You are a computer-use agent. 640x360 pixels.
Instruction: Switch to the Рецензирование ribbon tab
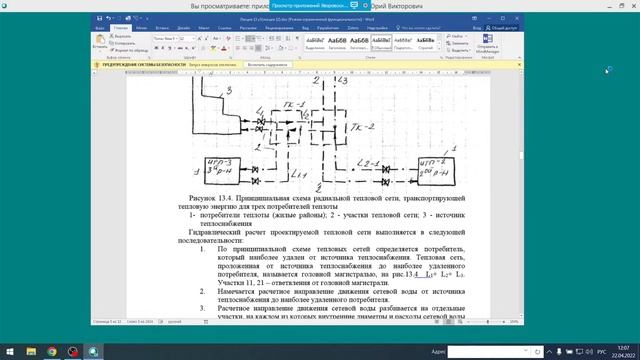(279, 28)
